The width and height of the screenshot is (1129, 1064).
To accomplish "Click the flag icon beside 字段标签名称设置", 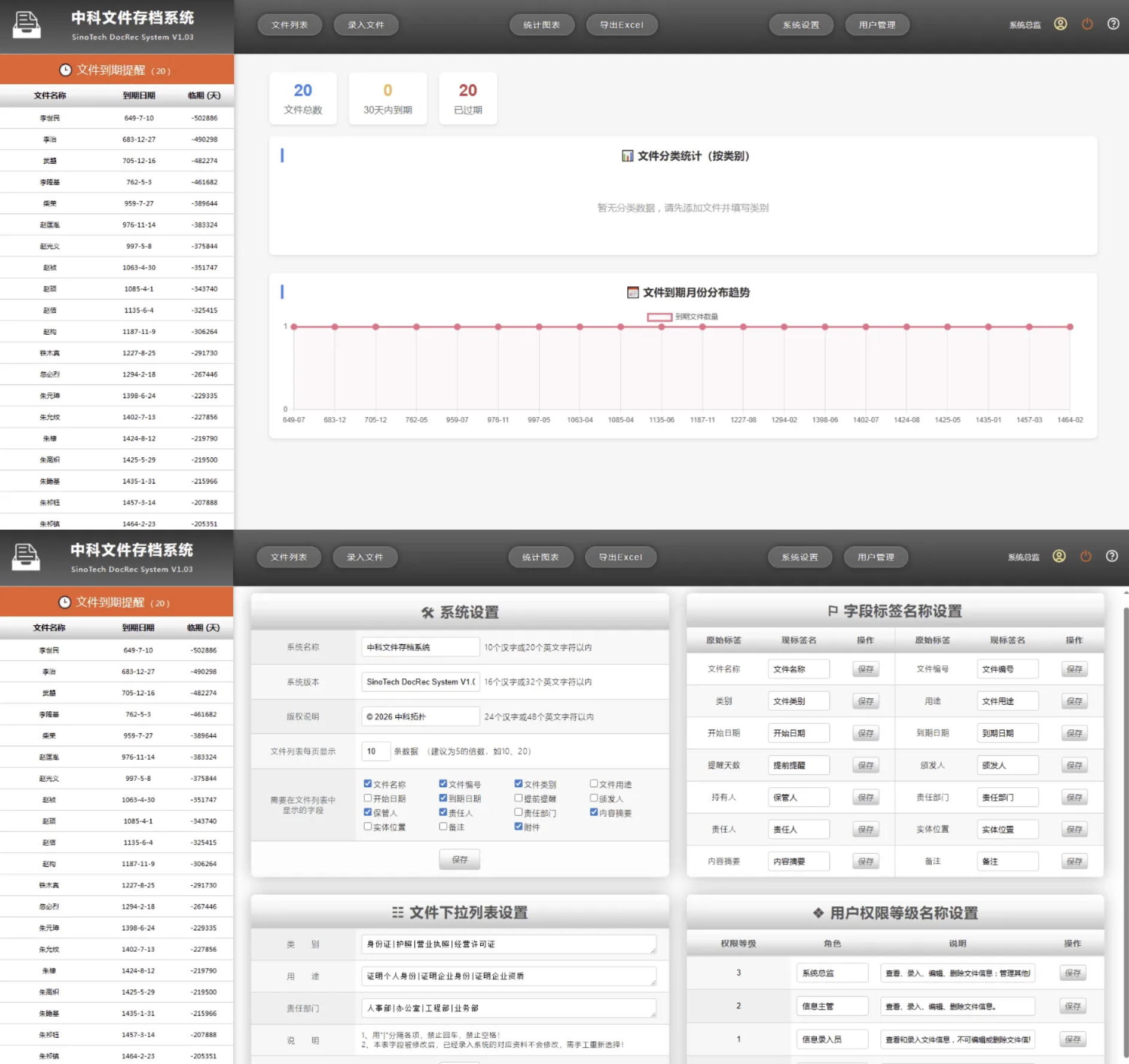I will pyautogui.click(x=833, y=611).
